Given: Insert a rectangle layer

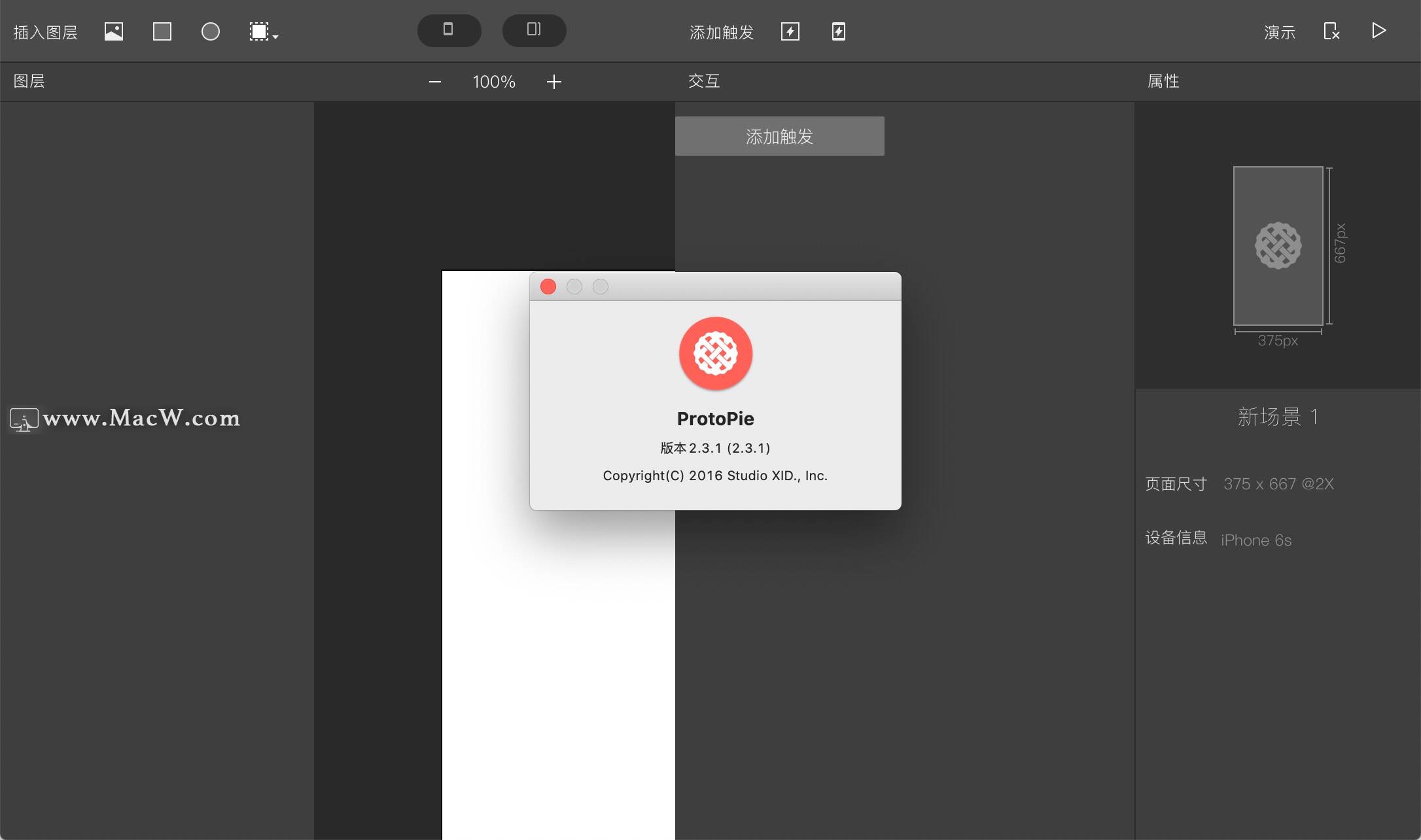Looking at the screenshot, I should tap(162, 31).
